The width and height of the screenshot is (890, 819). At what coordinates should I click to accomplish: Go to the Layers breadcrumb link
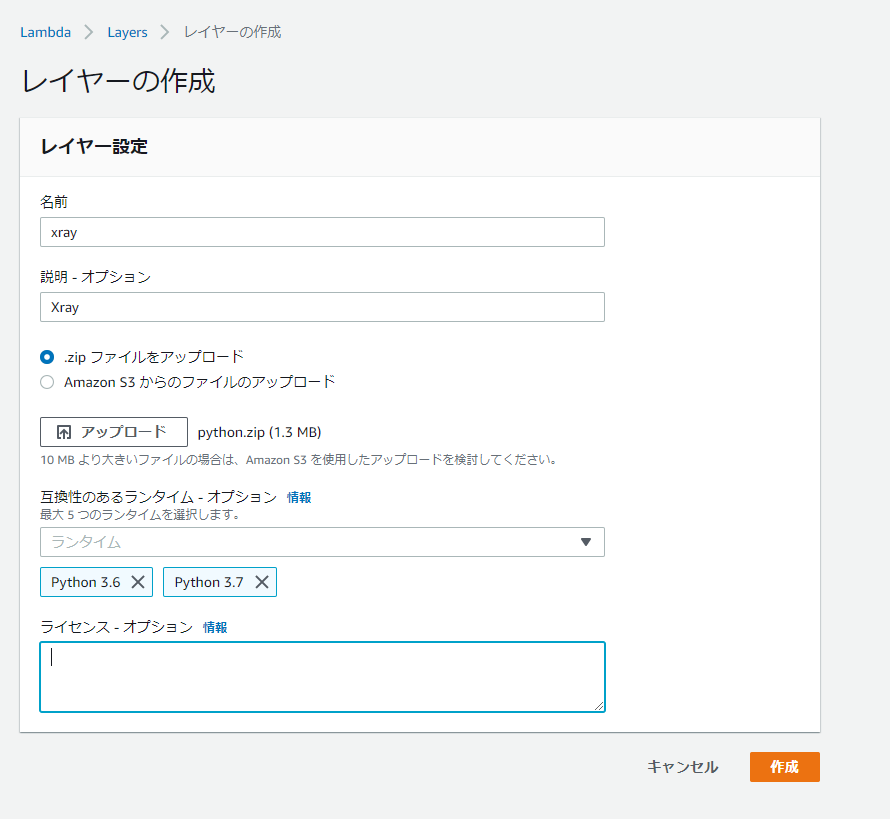[x=127, y=32]
